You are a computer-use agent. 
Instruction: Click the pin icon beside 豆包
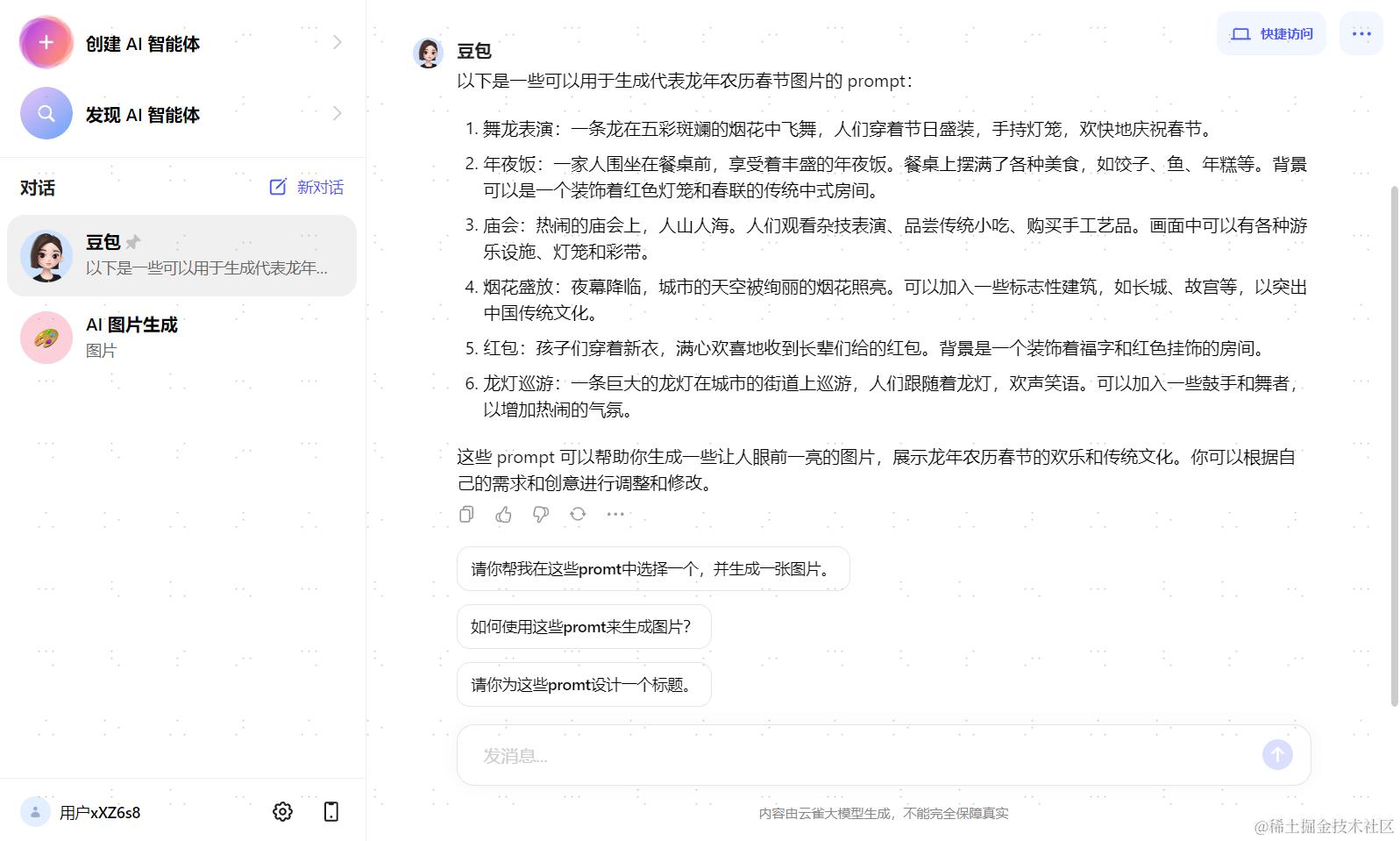132,241
